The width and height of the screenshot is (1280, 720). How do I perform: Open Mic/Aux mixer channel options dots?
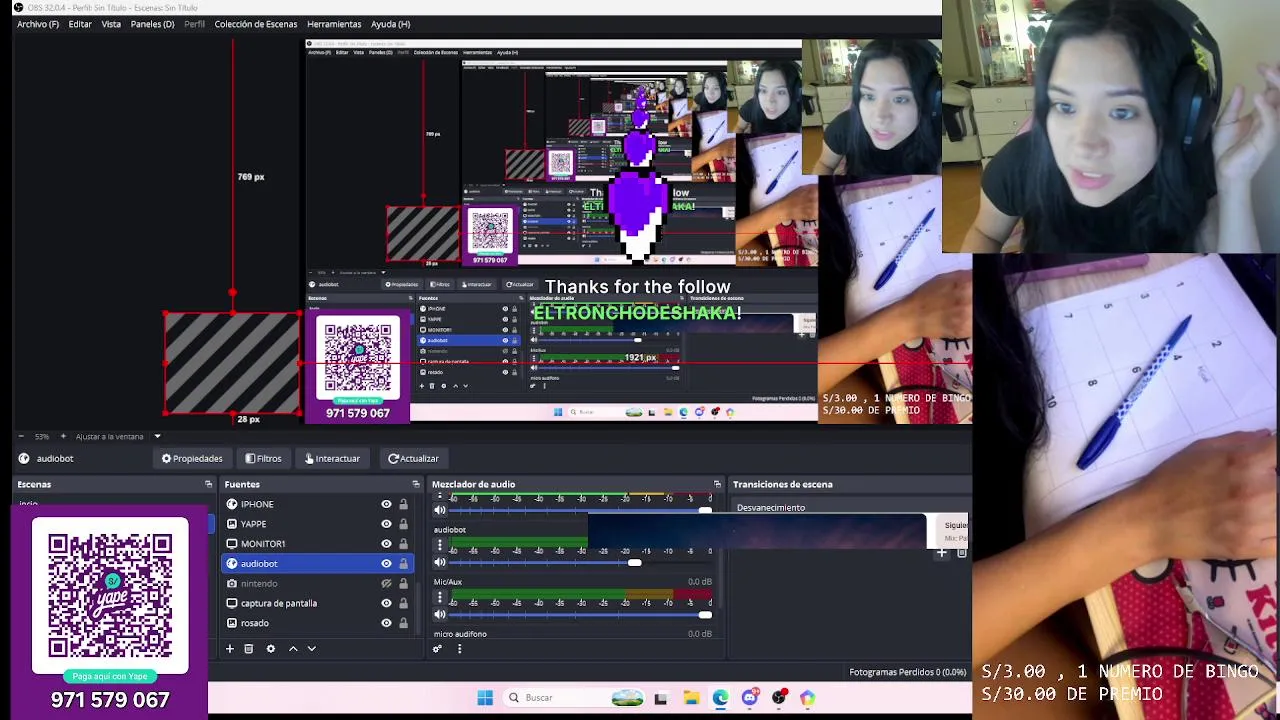pyautogui.click(x=439, y=597)
